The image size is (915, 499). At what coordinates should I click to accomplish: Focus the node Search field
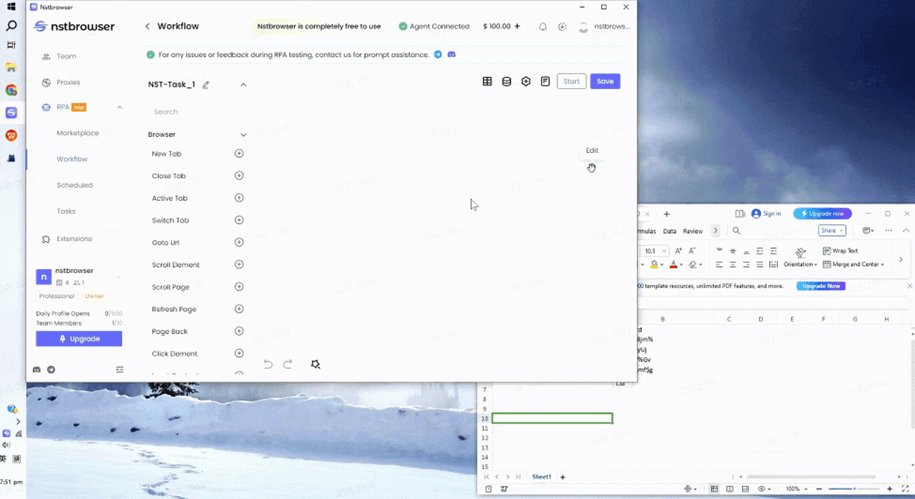coord(195,111)
